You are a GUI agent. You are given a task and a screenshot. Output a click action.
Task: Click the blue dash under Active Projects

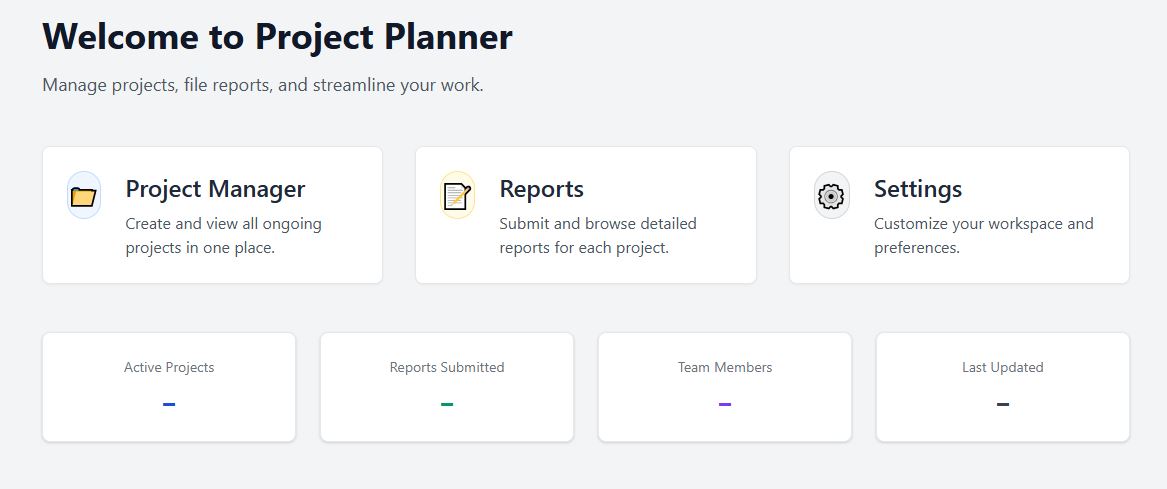169,404
